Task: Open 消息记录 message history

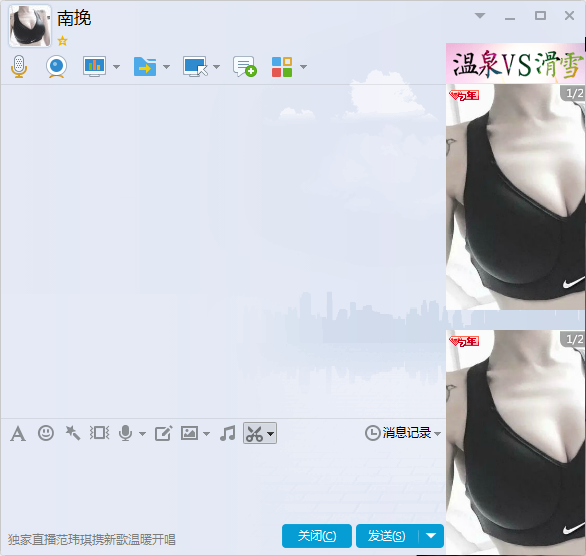Action: [398, 433]
